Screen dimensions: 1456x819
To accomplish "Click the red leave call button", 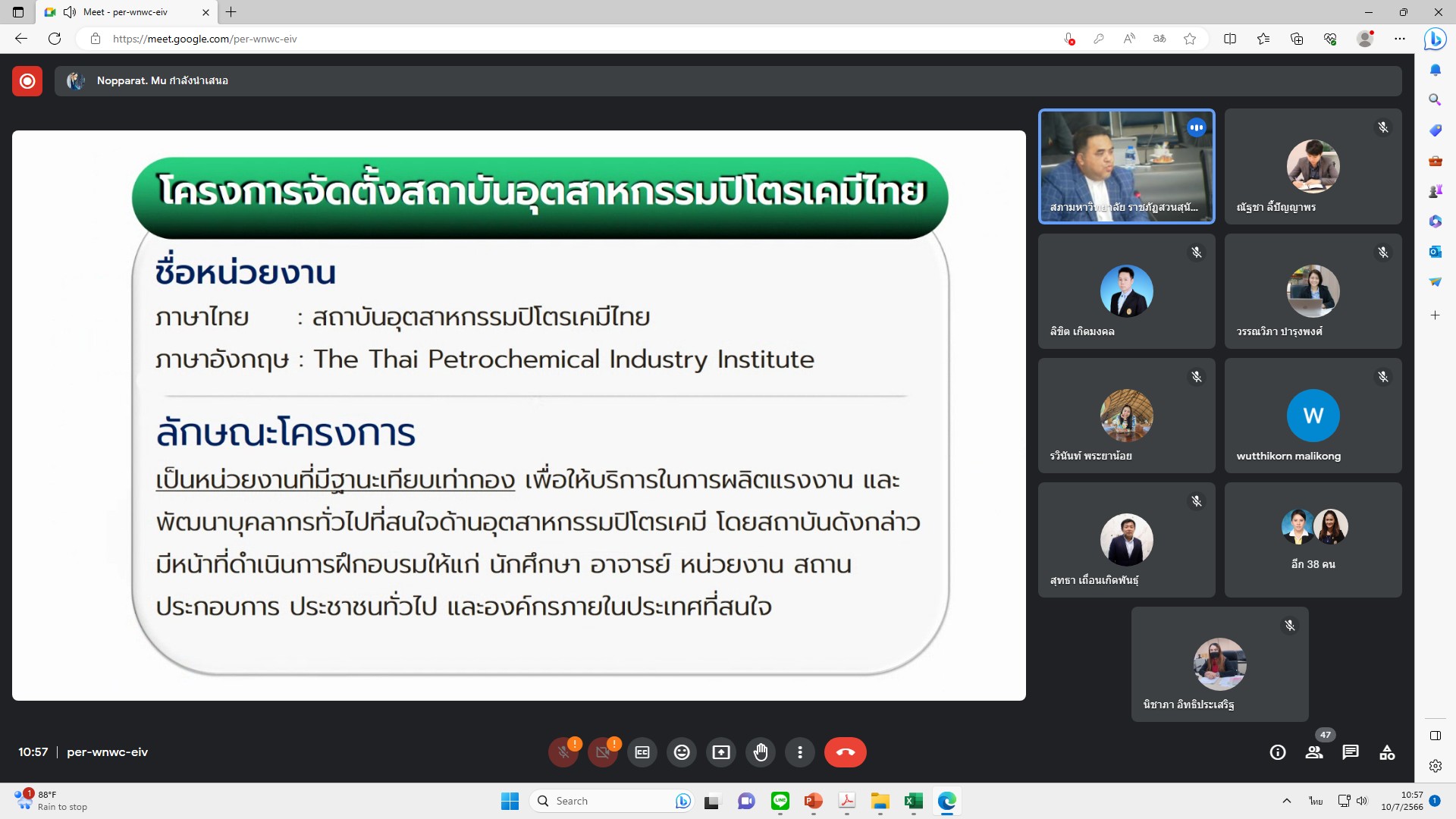I will tap(845, 752).
